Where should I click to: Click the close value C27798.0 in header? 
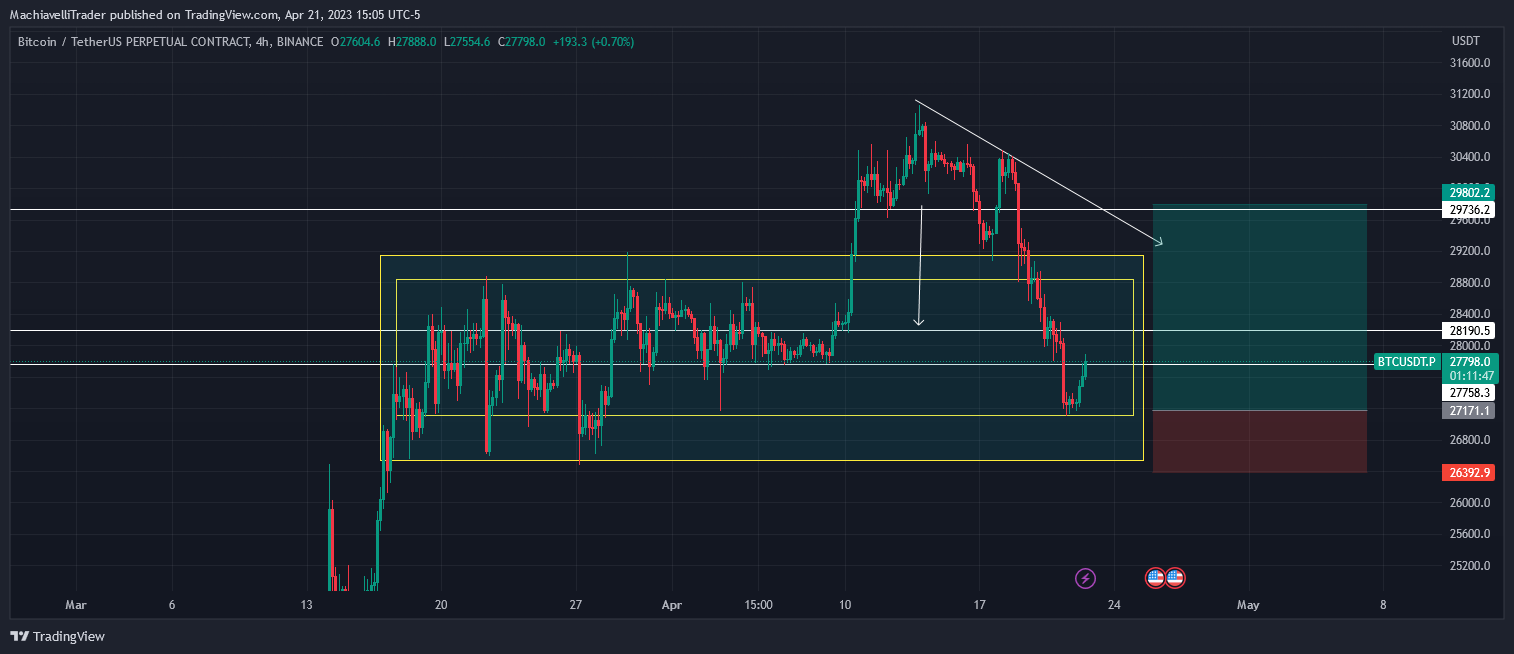pos(520,41)
